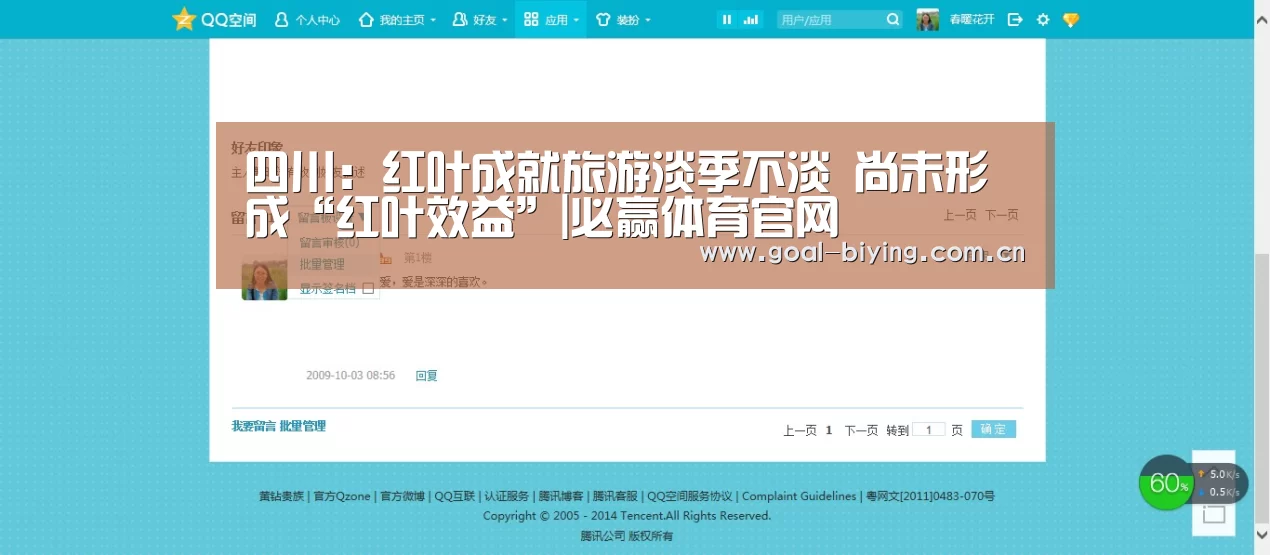The width and height of the screenshot is (1270, 555).
Task: Open 个人中心 from the top bar
Action: pos(307,20)
